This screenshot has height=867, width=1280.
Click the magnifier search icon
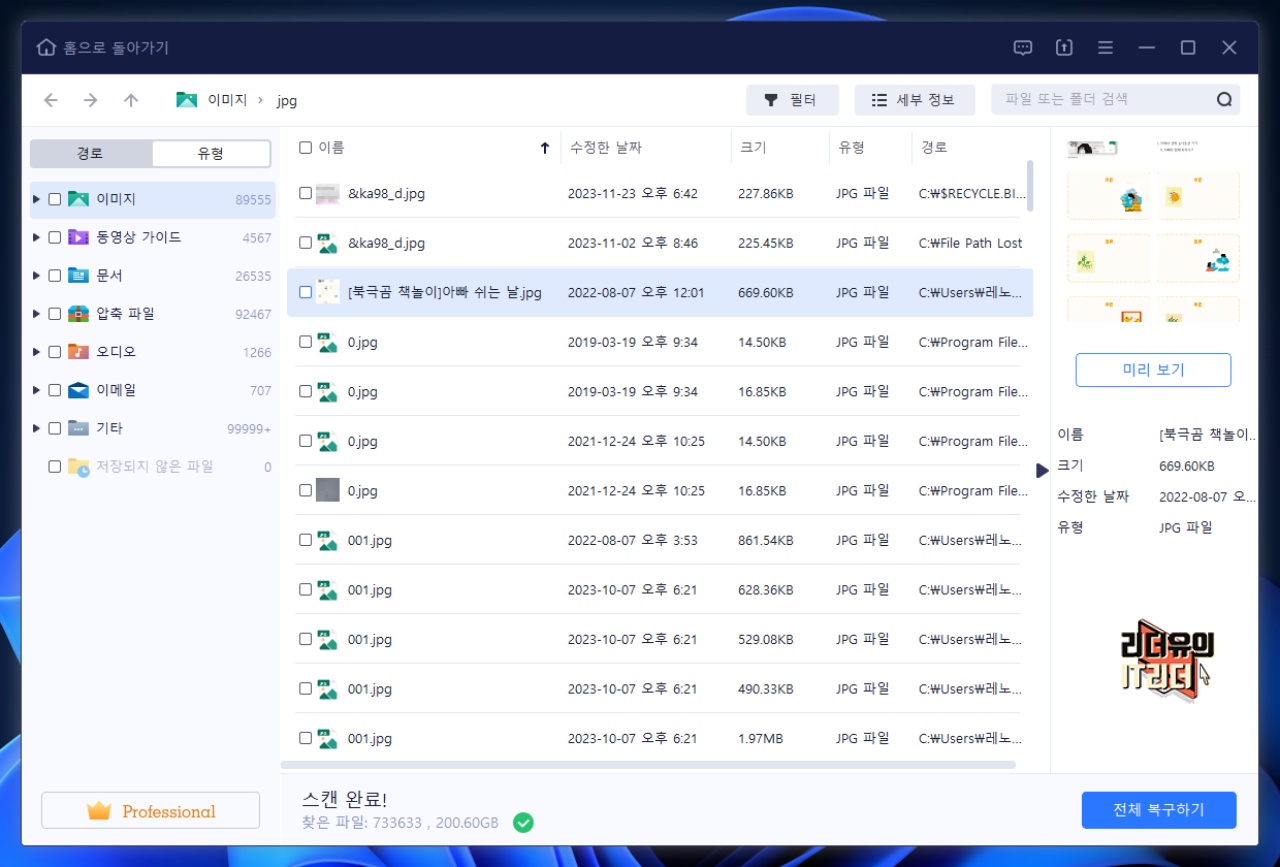click(1224, 100)
